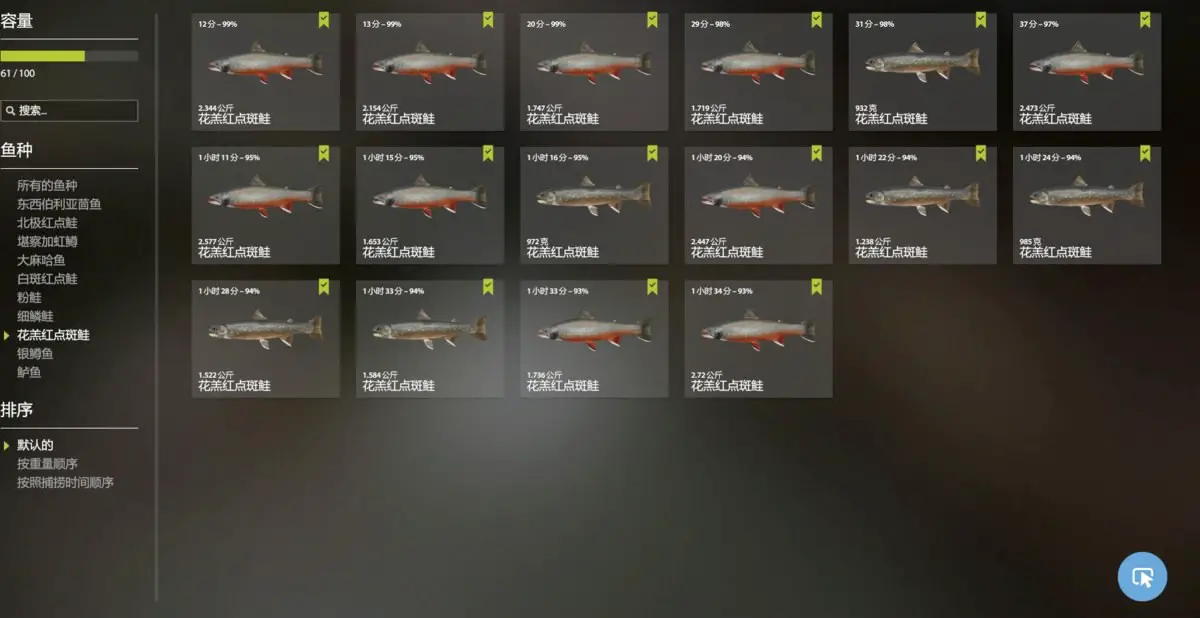
Task: Click the green bookmark icon on the 2.577 公斤 fish card
Action: tap(323, 153)
